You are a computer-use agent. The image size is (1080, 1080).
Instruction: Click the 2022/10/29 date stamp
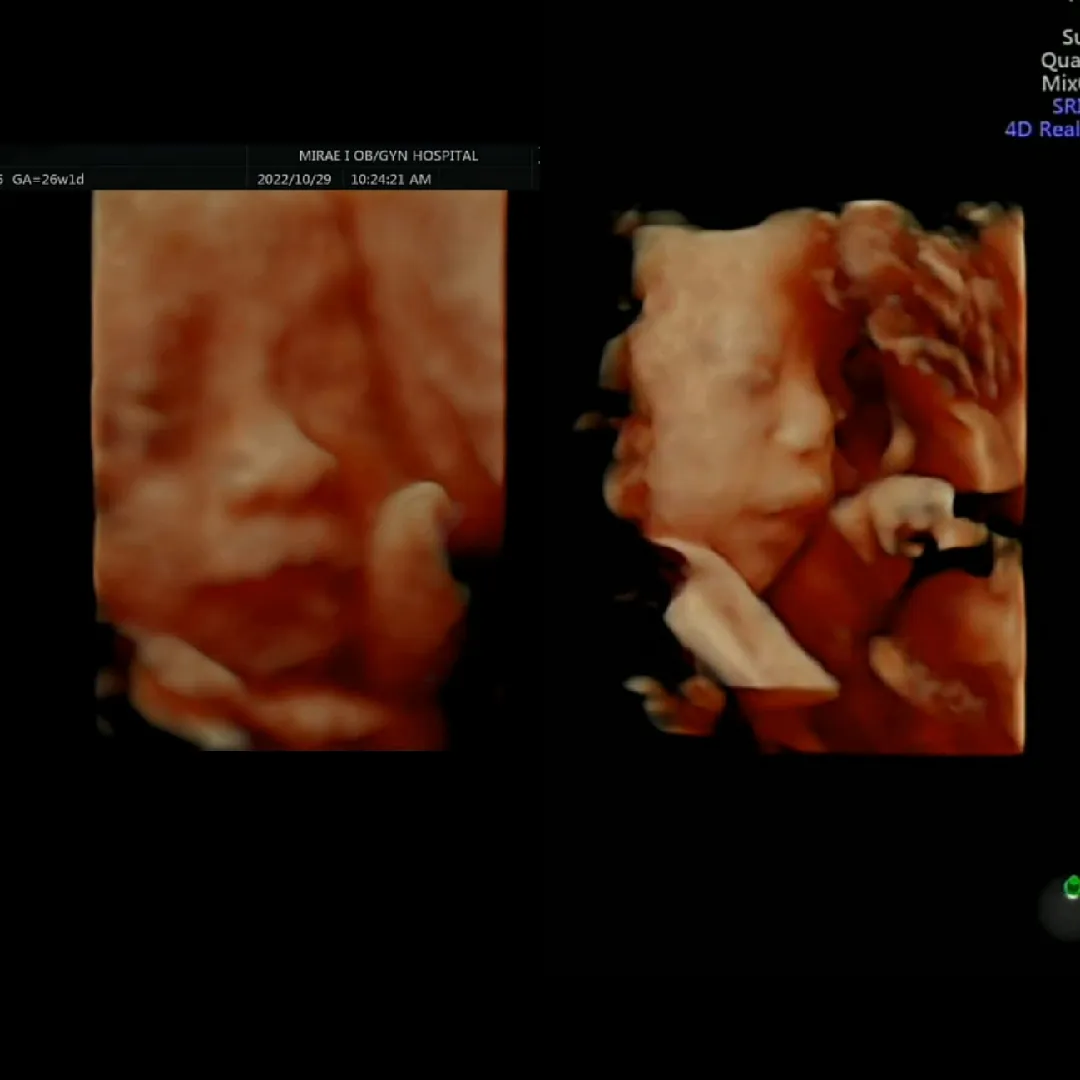294,179
